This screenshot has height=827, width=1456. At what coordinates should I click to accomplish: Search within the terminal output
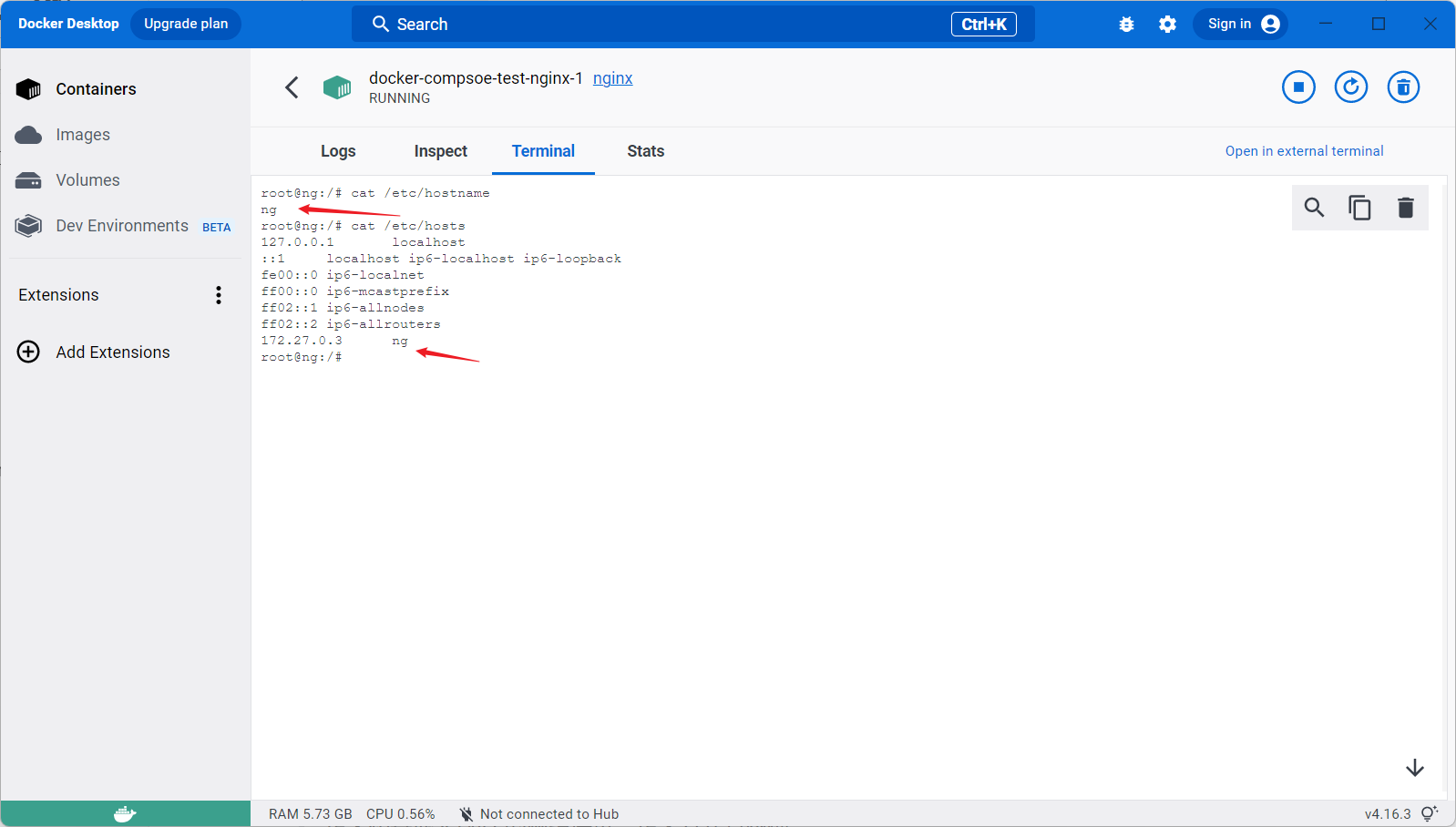pos(1314,208)
